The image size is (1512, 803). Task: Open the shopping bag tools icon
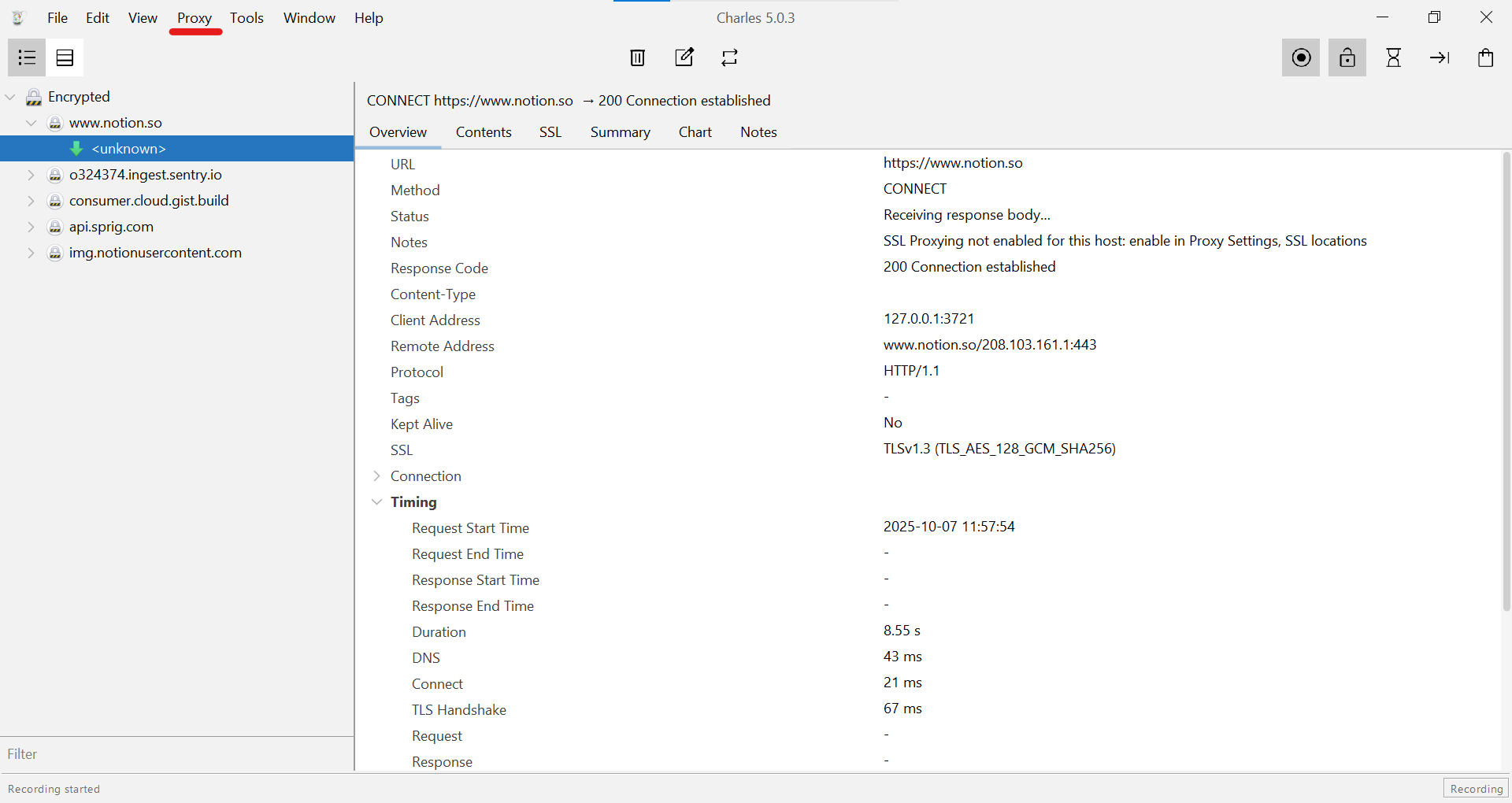coord(1485,57)
